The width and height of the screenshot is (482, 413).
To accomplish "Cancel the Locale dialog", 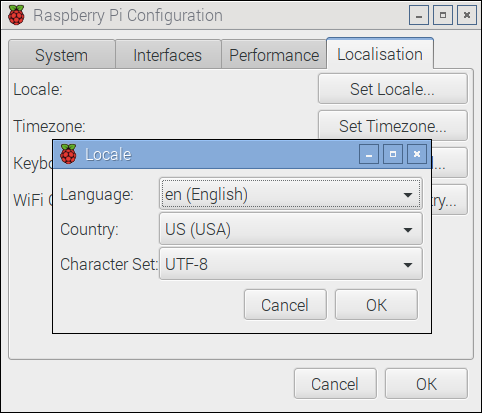I will (x=285, y=305).
